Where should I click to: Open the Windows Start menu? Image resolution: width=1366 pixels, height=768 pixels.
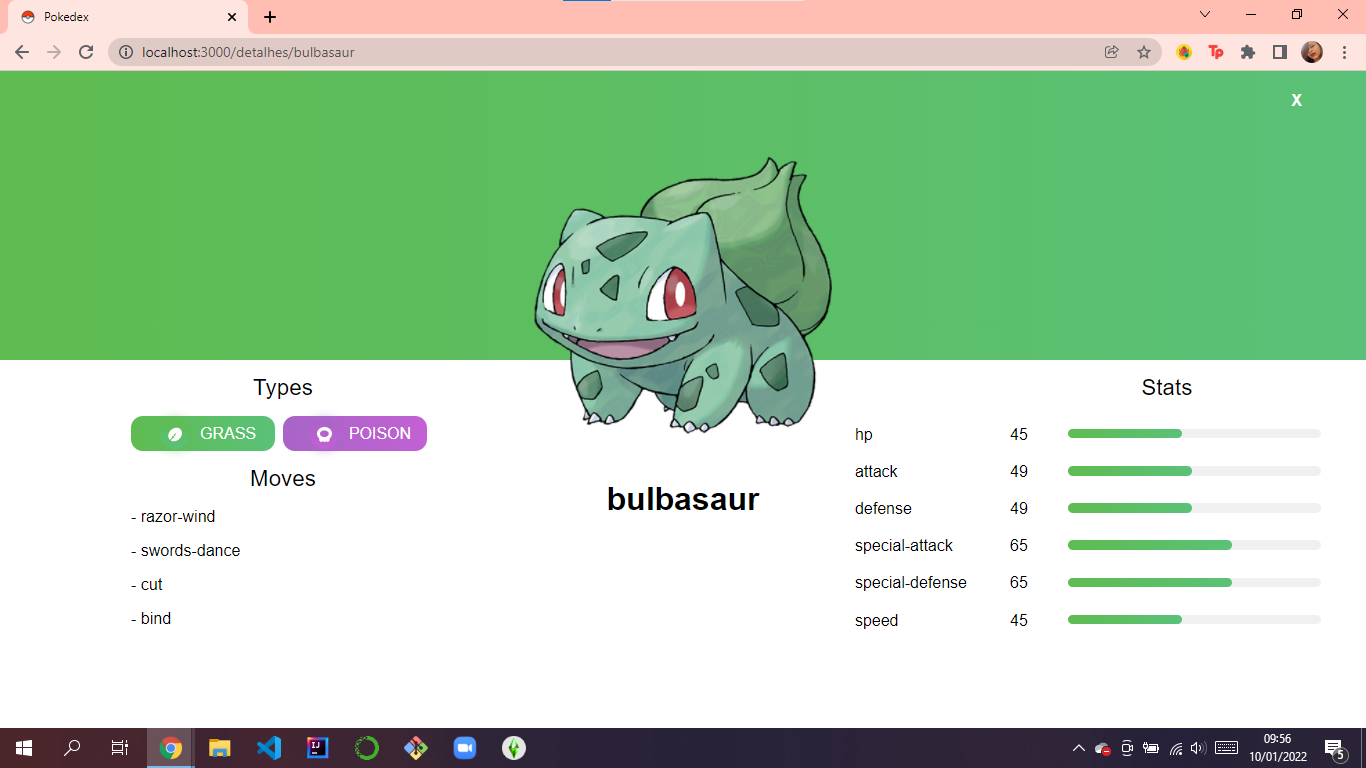(22, 747)
